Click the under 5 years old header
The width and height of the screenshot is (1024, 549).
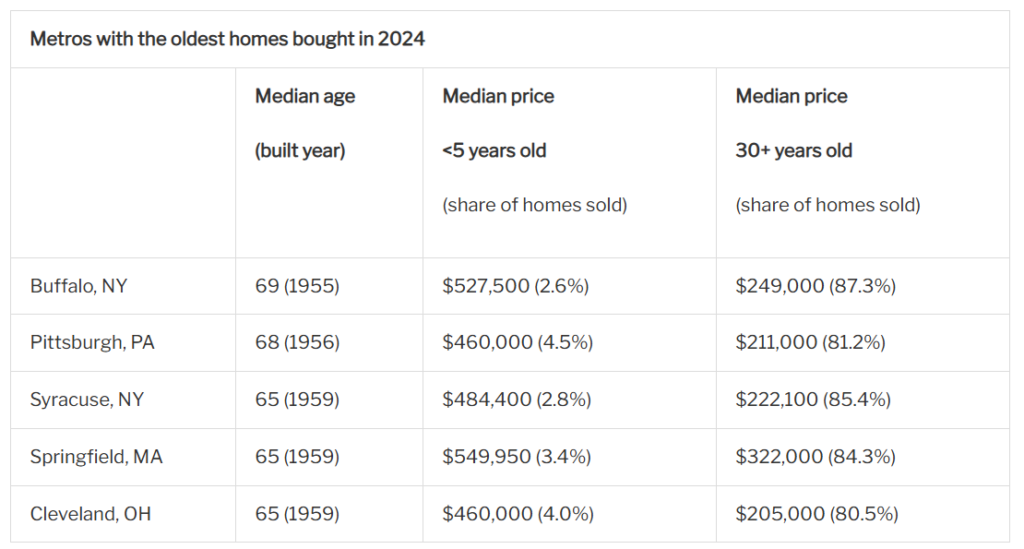[x=495, y=151]
